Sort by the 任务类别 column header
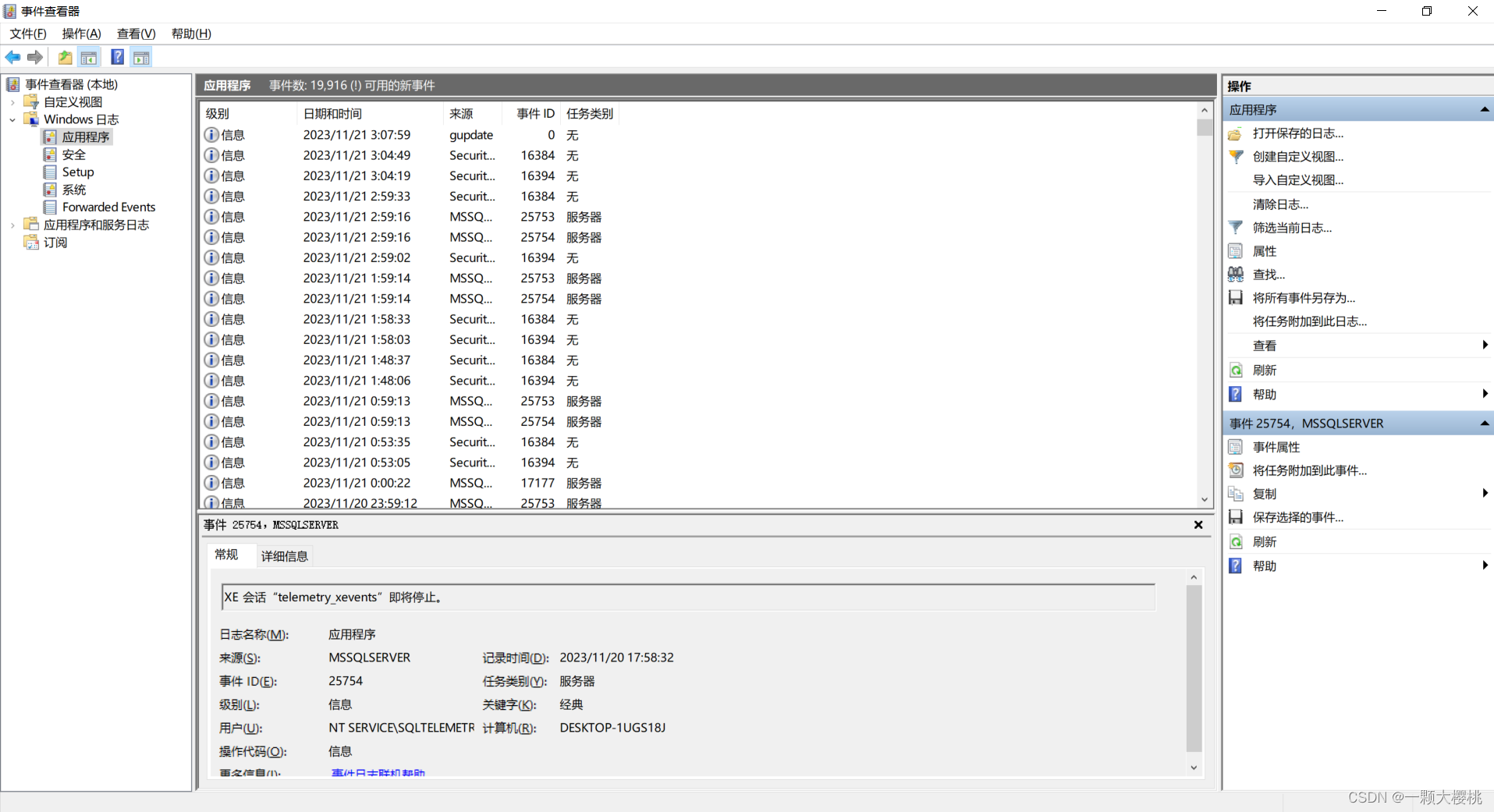The image size is (1494, 812). (x=590, y=114)
